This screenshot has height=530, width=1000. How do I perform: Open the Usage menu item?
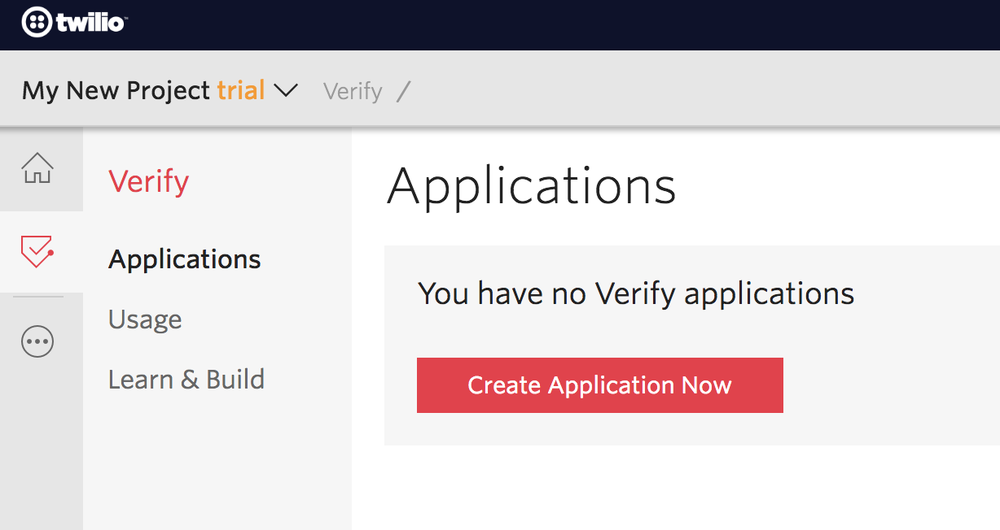click(x=145, y=320)
